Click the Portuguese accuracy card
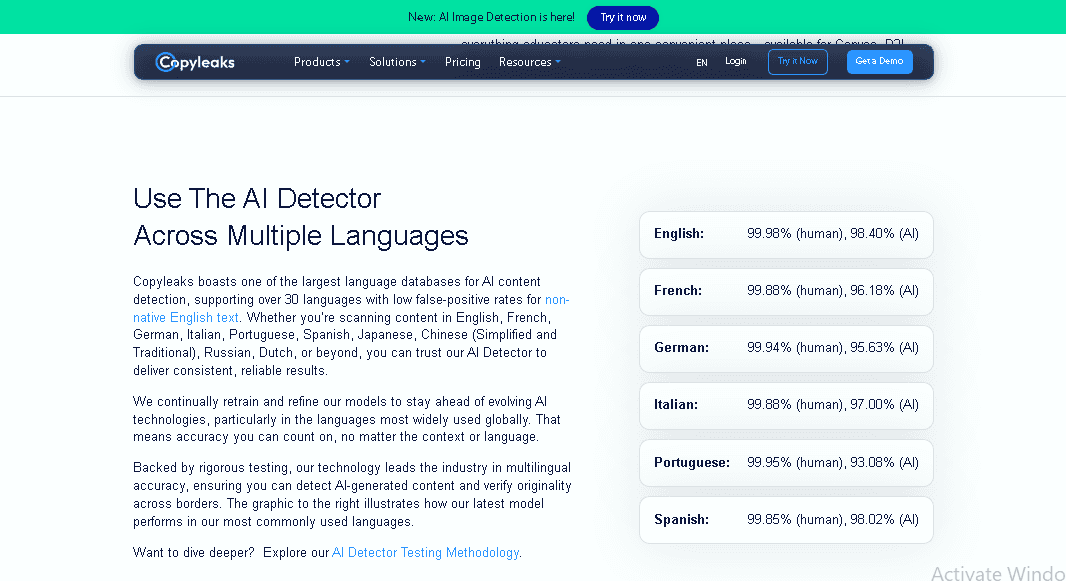1066x581 pixels. [786, 462]
